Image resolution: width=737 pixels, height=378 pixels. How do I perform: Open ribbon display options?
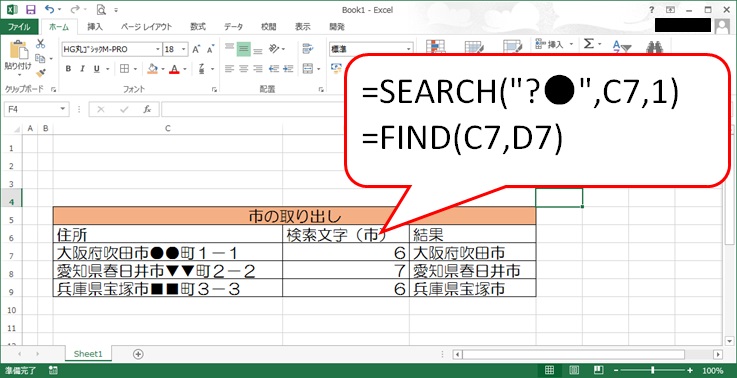(x=671, y=9)
